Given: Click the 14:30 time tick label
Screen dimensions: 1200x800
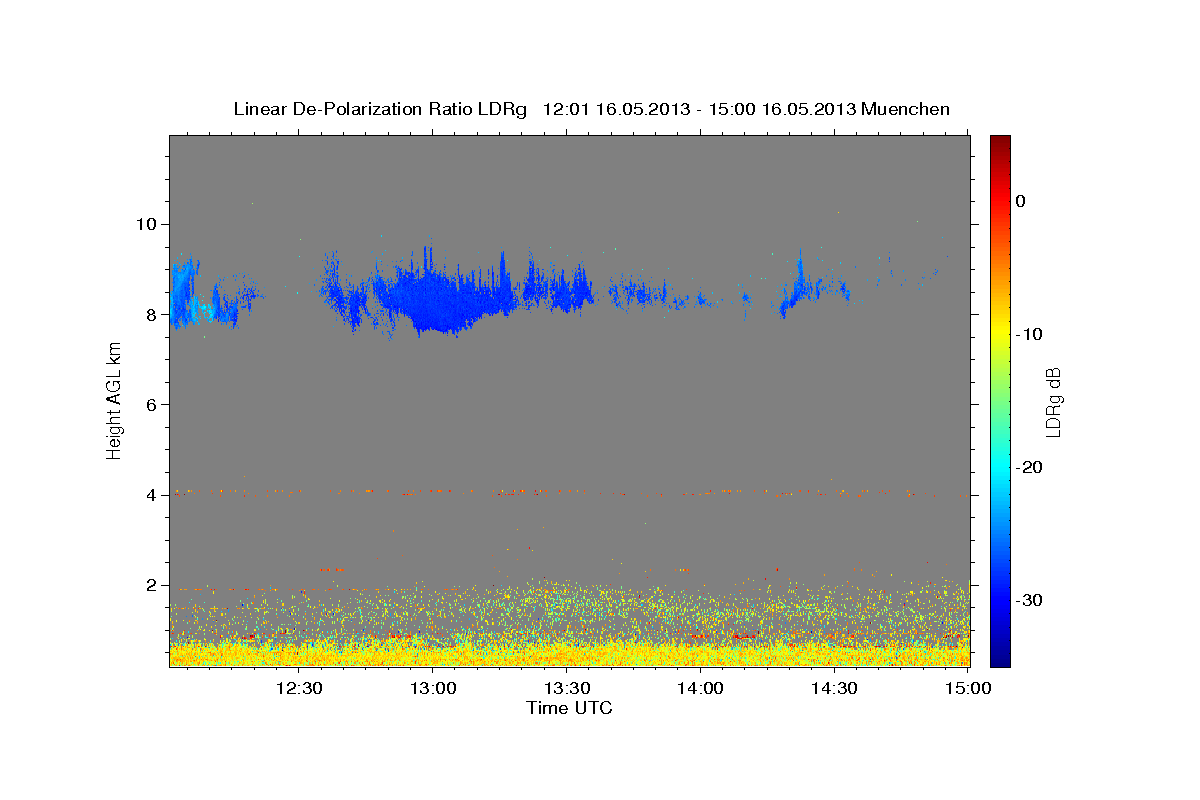Looking at the screenshot, I should pyautogui.click(x=835, y=688).
